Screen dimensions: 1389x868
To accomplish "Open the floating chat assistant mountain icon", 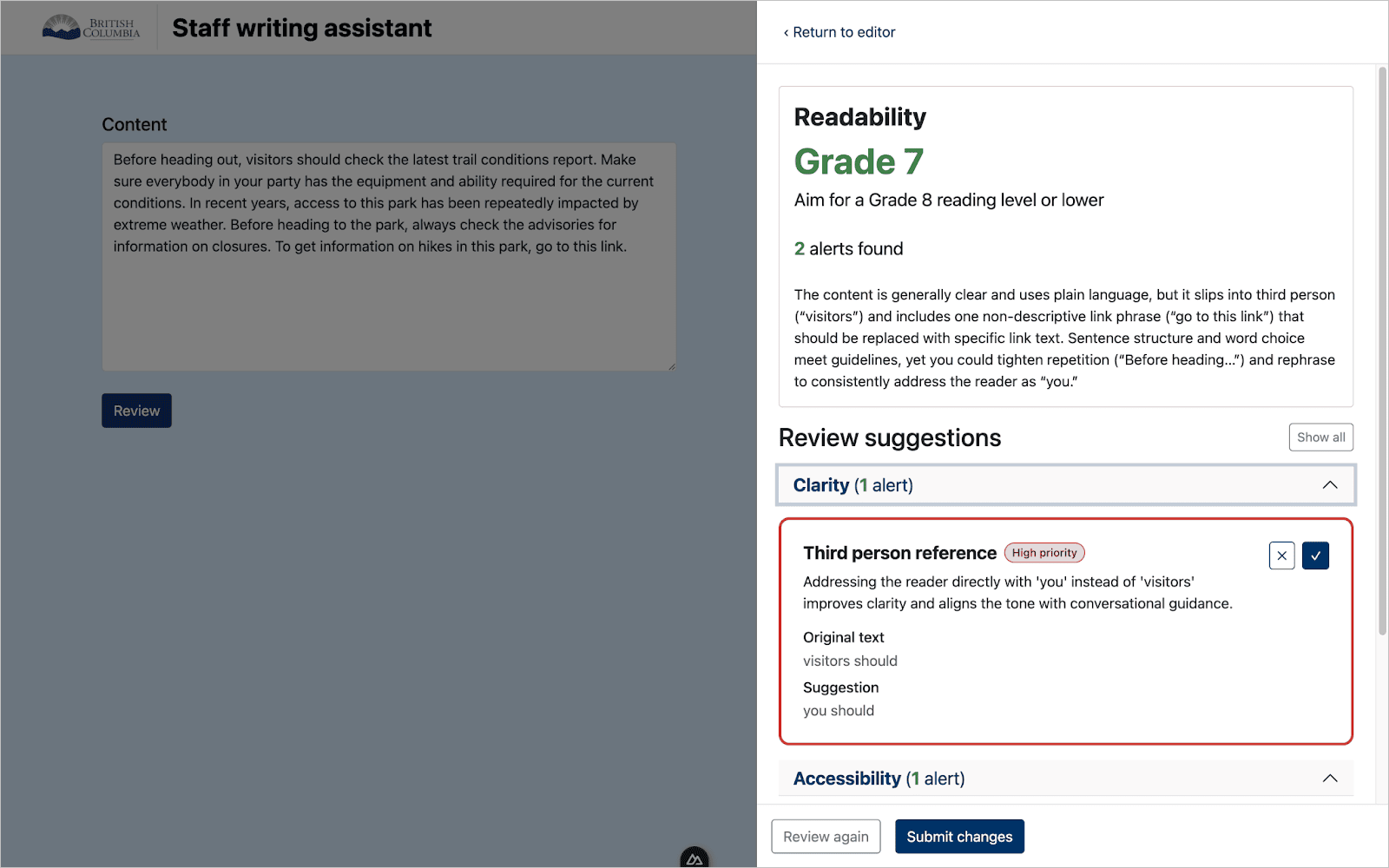I will tap(694, 858).
